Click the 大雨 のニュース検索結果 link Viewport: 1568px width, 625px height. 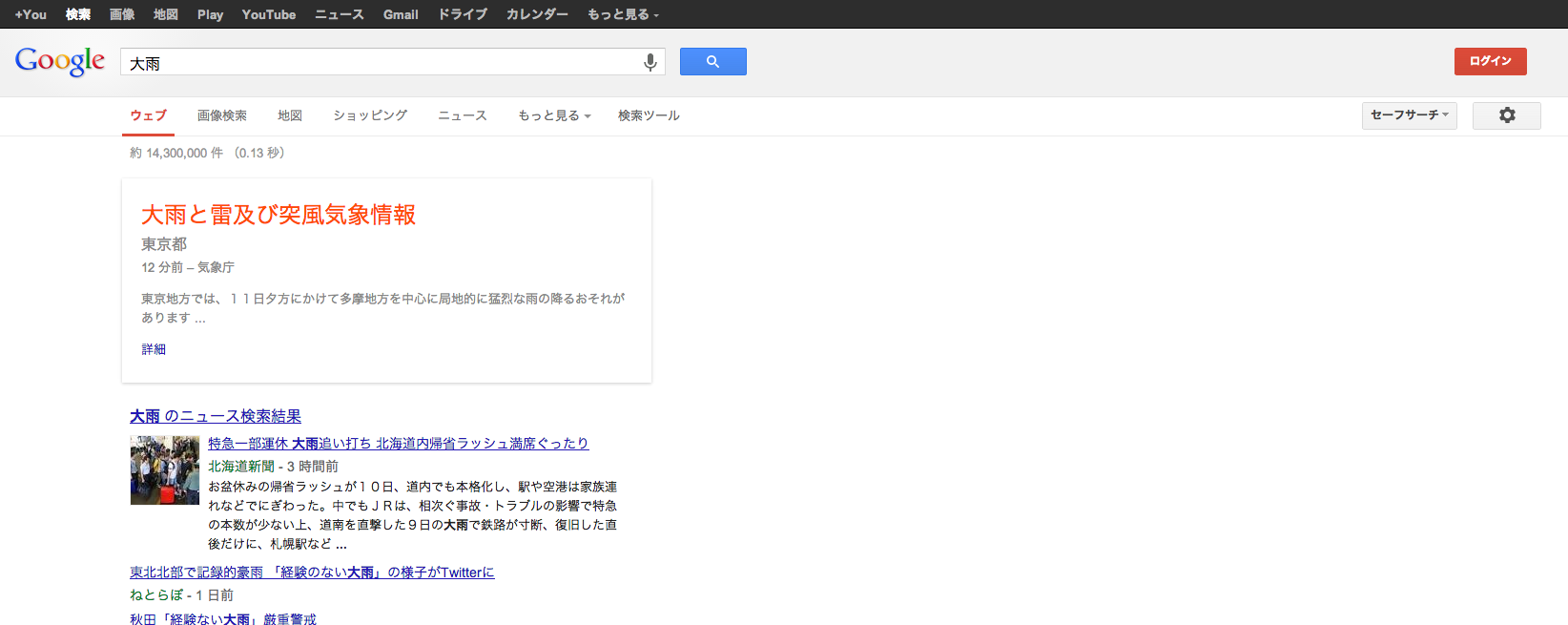tap(216, 416)
